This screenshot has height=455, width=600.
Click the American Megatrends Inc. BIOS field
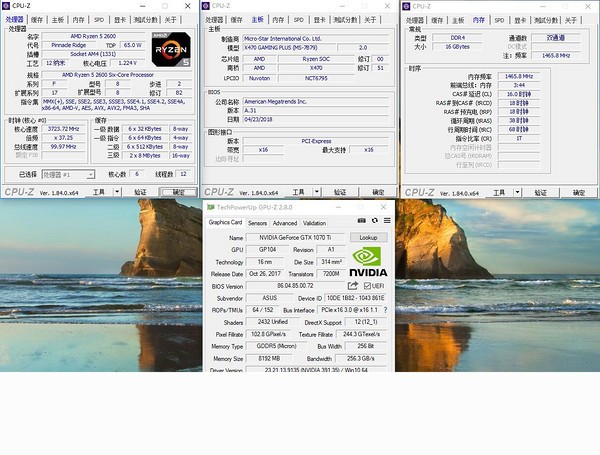316,101
